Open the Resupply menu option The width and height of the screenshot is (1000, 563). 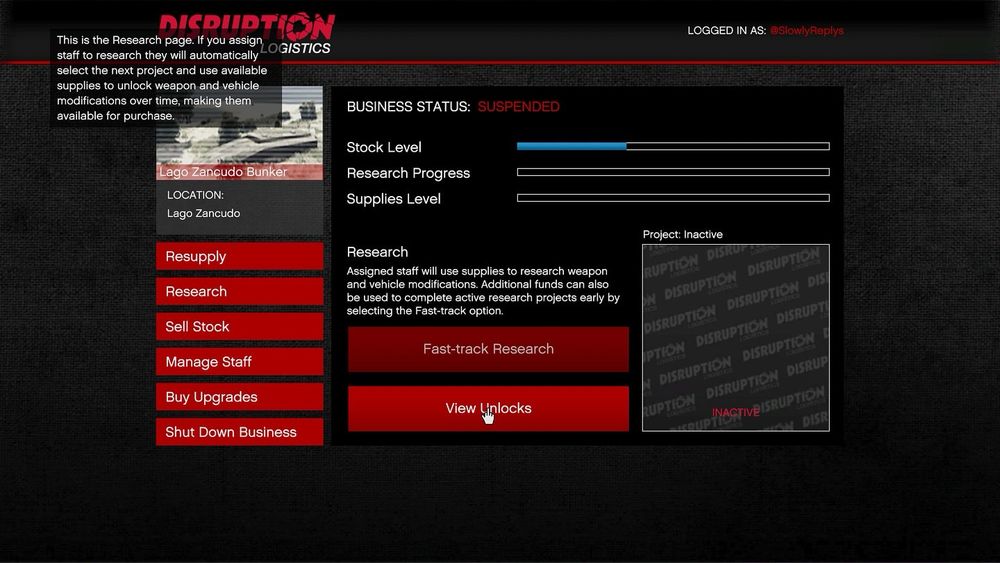coord(239,256)
